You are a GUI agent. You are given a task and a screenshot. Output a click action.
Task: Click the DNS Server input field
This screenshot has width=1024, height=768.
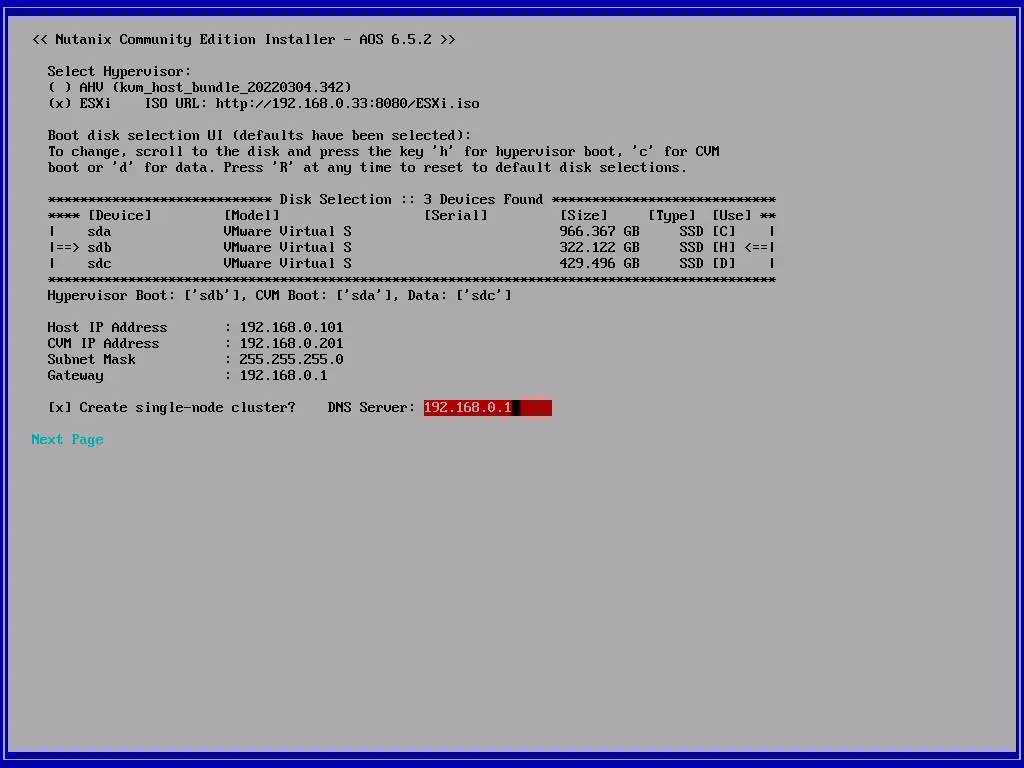[x=487, y=407]
